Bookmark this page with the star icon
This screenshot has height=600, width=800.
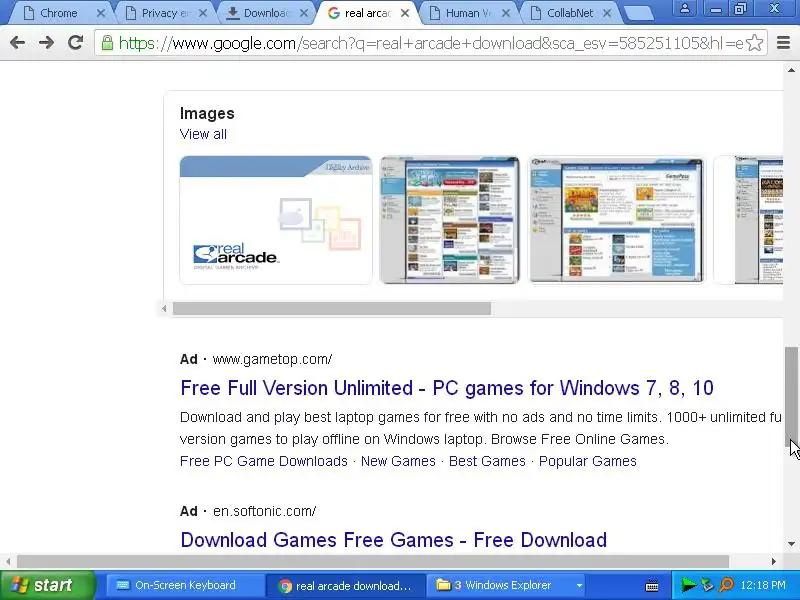tap(755, 43)
